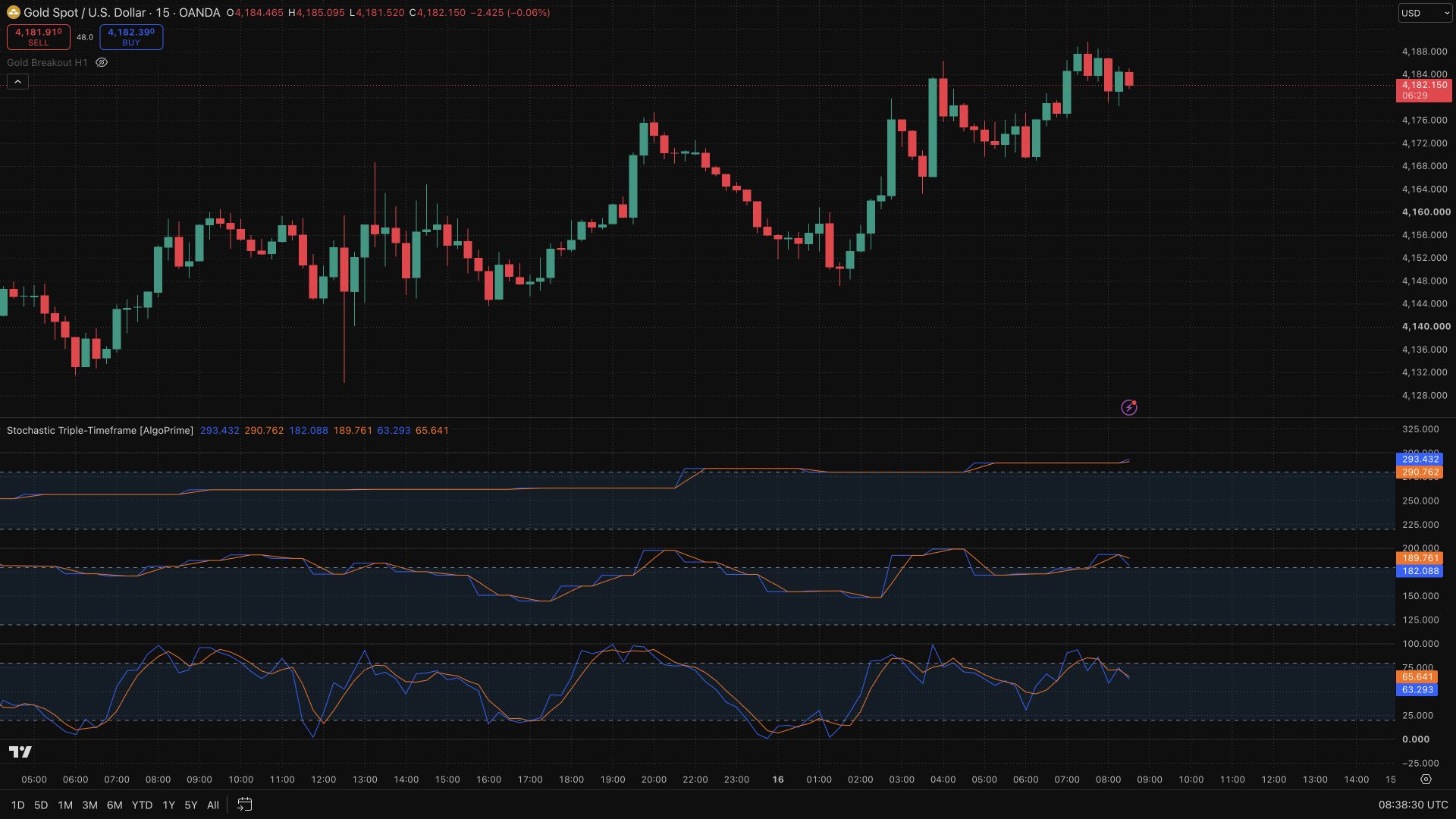Click the 182.088 blue axis value label
Viewport: 1456px width, 819px height.
(1420, 571)
